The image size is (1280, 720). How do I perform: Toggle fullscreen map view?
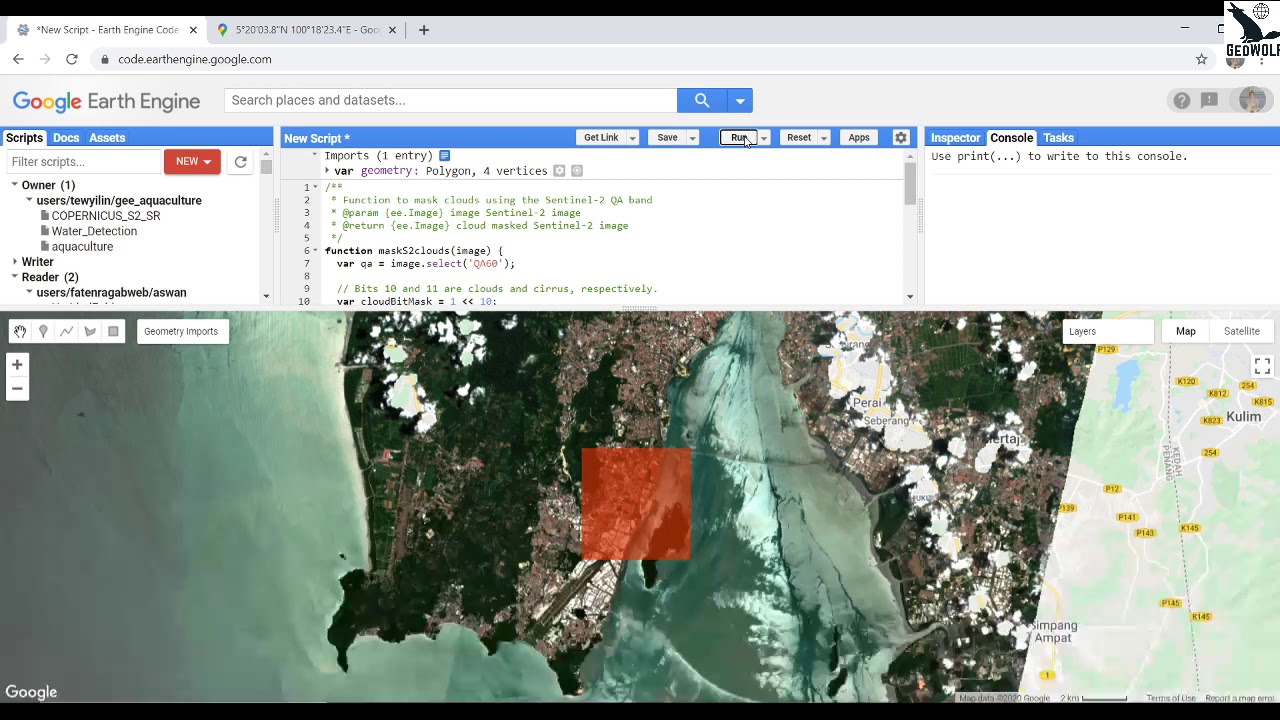pos(1262,367)
